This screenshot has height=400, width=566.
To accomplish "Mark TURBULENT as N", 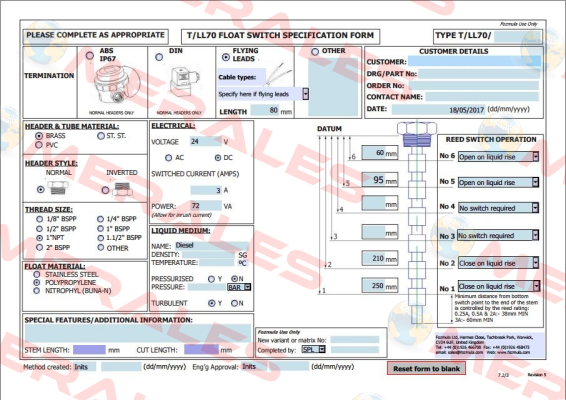I will (x=234, y=303).
